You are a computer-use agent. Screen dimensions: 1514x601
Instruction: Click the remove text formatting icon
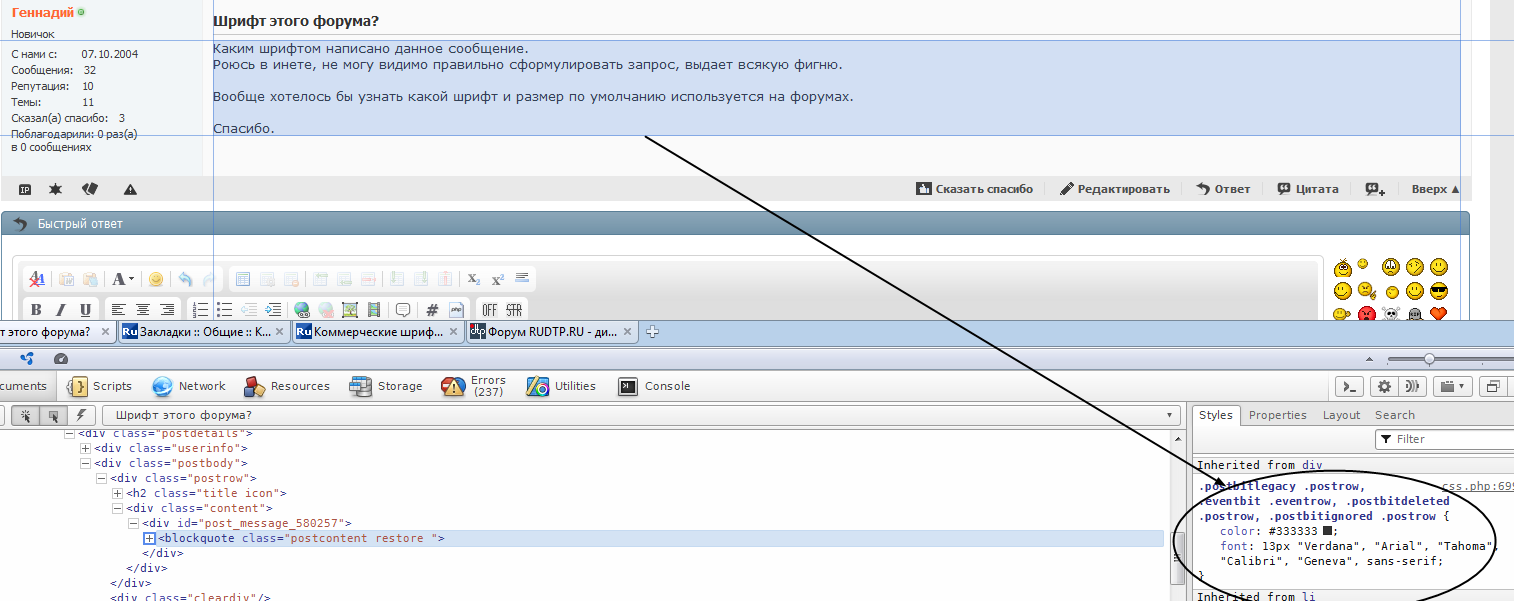tap(36, 279)
